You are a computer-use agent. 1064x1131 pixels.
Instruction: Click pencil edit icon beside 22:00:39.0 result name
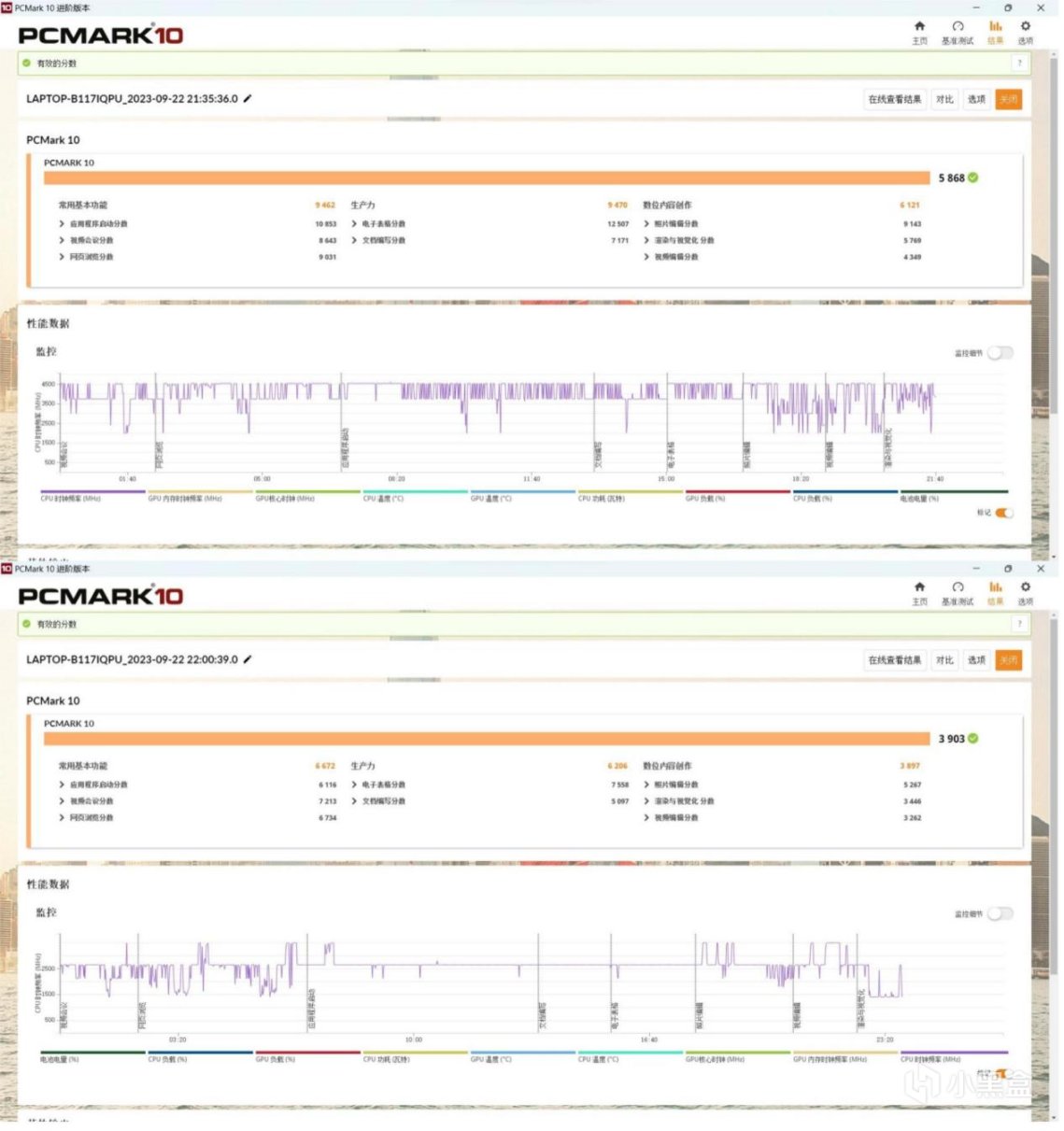tap(248, 659)
